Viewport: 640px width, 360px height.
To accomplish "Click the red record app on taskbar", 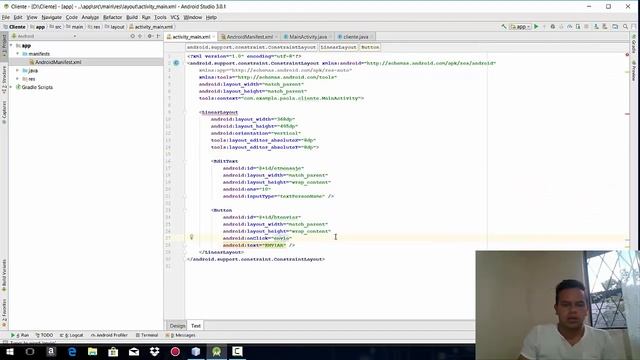I will tap(175, 351).
